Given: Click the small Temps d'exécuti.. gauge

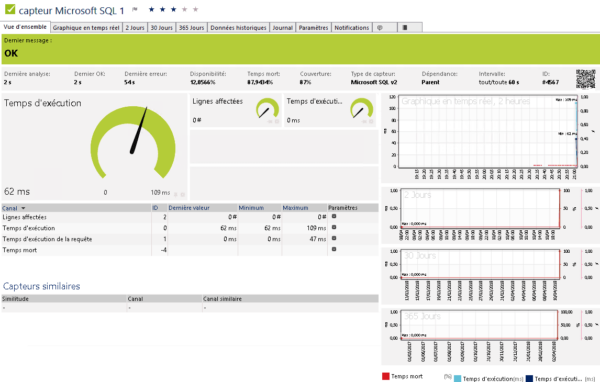Looking at the screenshot, I should [362, 109].
